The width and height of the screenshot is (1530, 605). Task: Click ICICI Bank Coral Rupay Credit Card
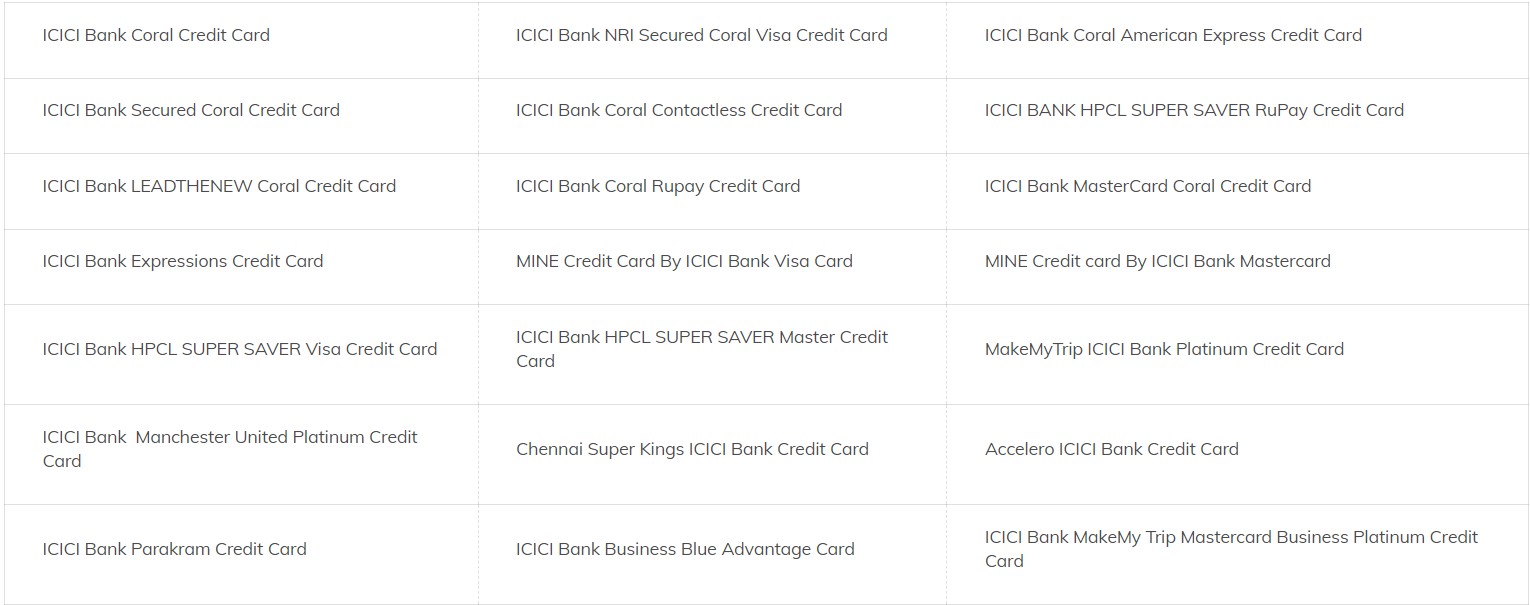tap(658, 186)
